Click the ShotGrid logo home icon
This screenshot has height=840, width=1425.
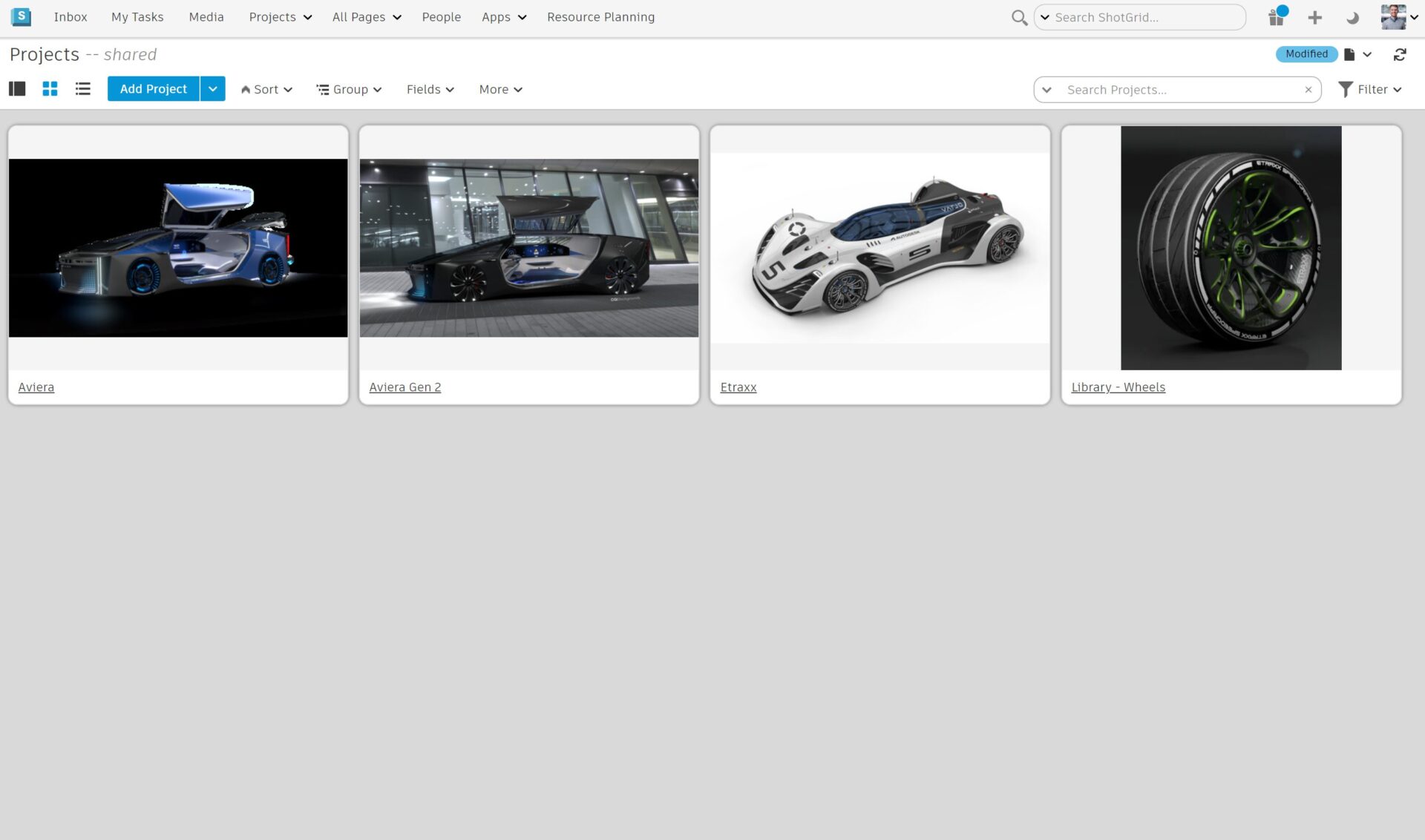(21, 16)
